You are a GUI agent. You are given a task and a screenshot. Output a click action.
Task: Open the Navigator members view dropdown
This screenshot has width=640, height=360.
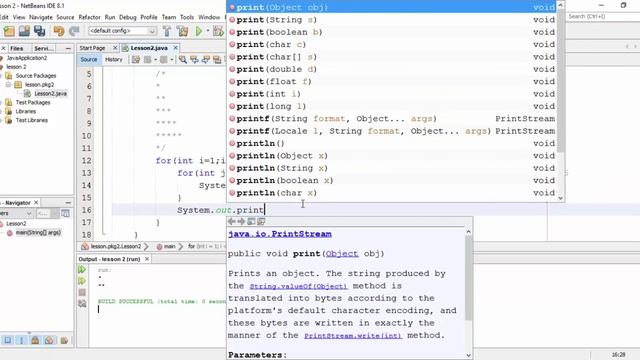pyautogui.click(x=29, y=213)
